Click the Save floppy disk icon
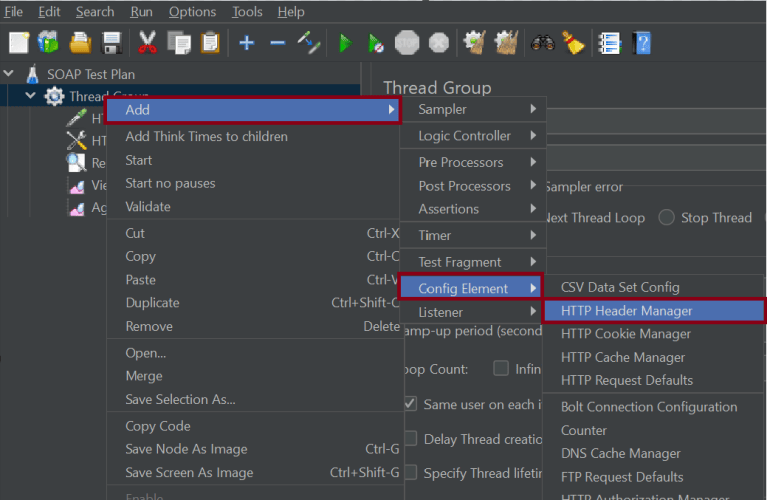Viewport: 767px width, 500px height. pos(112,43)
